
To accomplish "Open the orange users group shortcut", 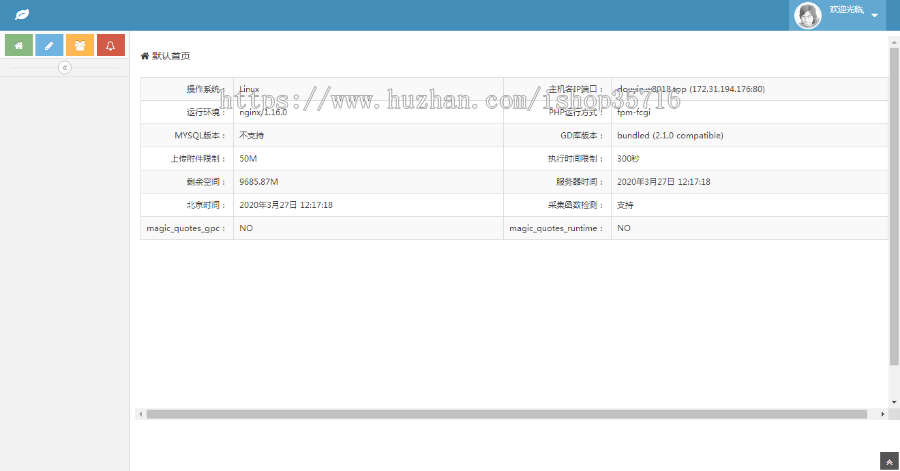I will 80,45.
